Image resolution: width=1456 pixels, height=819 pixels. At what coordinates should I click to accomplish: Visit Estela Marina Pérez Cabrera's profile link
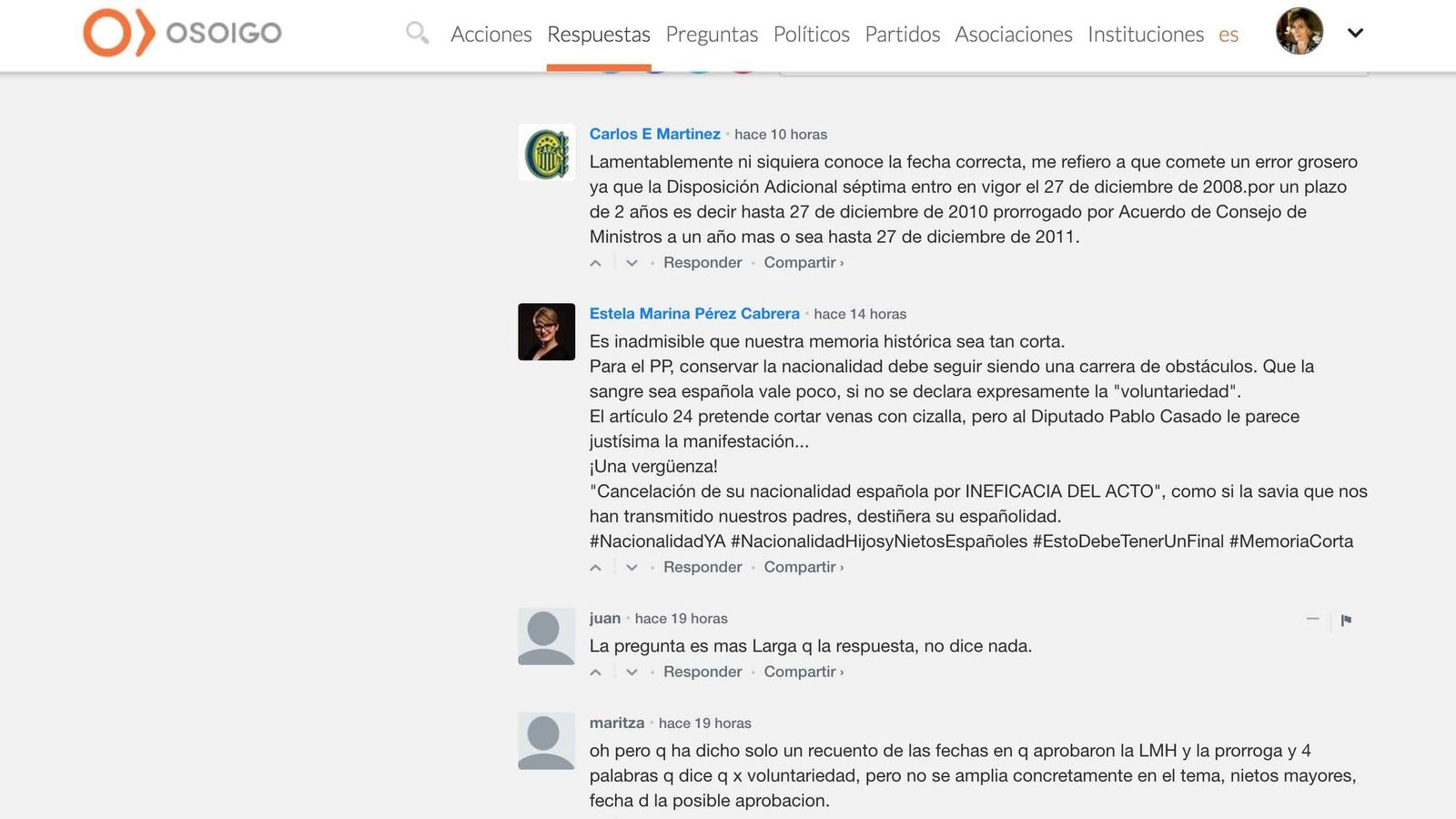[x=694, y=313]
